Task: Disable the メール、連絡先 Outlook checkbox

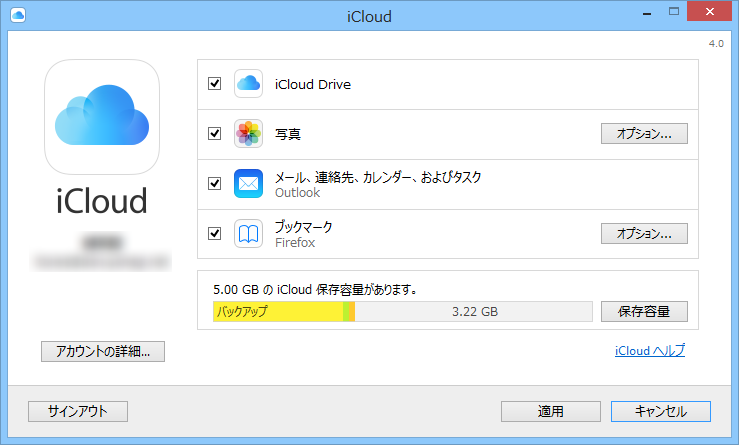Action: [214, 183]
